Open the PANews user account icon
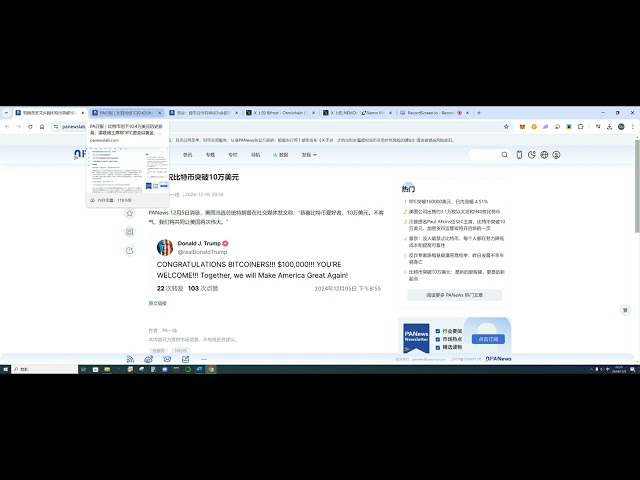640x480 pixels. [x=556, y=155]
